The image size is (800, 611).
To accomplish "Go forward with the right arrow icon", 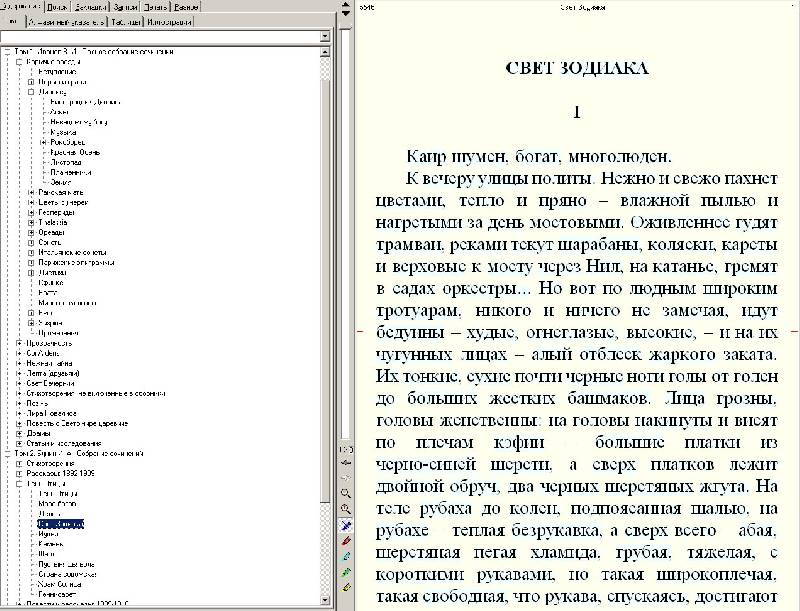I will (x=346, y=478).
